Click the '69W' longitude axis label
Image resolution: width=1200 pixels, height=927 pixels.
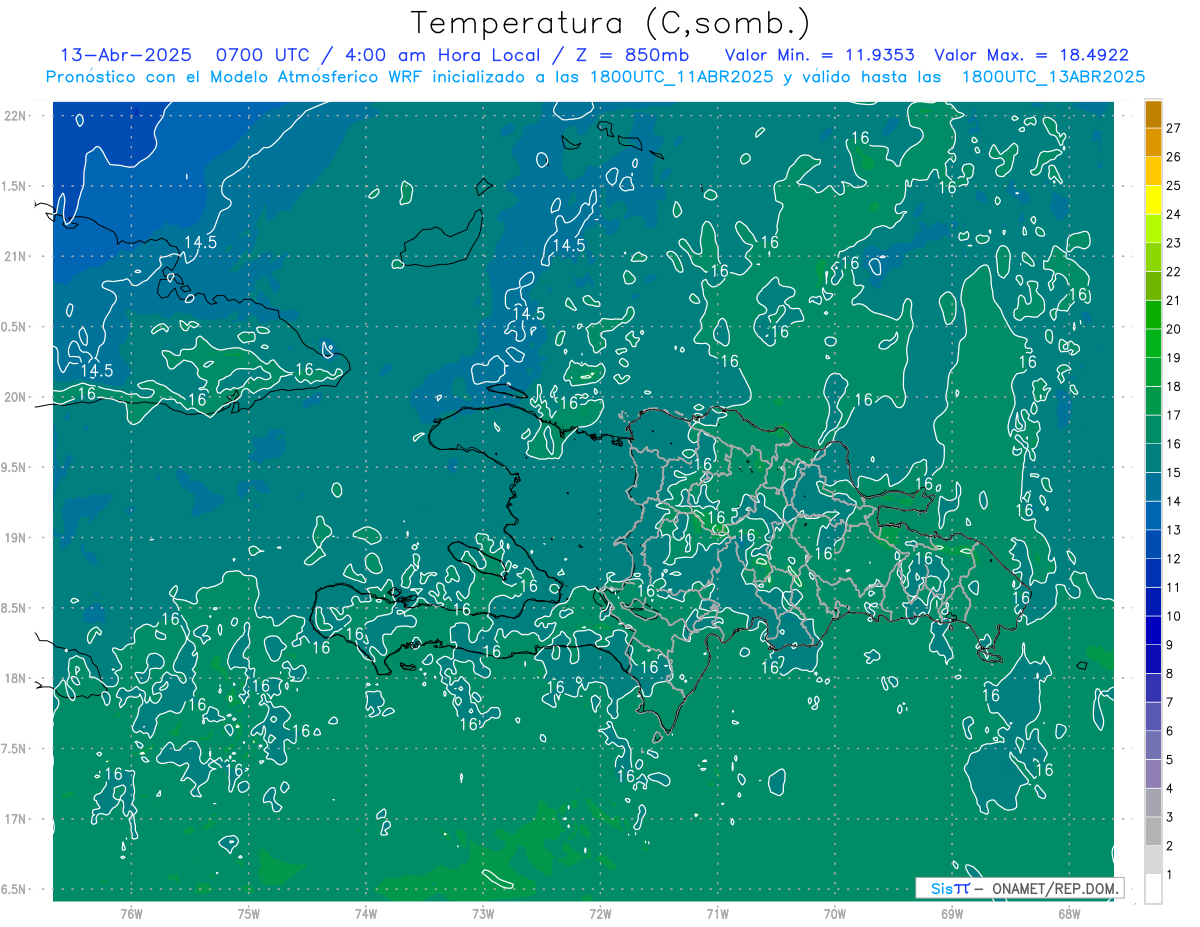952,913
